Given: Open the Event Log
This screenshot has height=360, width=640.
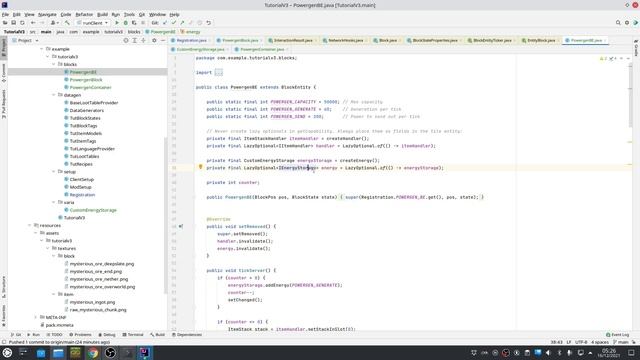Looking at the screenshot, I should click(x=618, y=335).
